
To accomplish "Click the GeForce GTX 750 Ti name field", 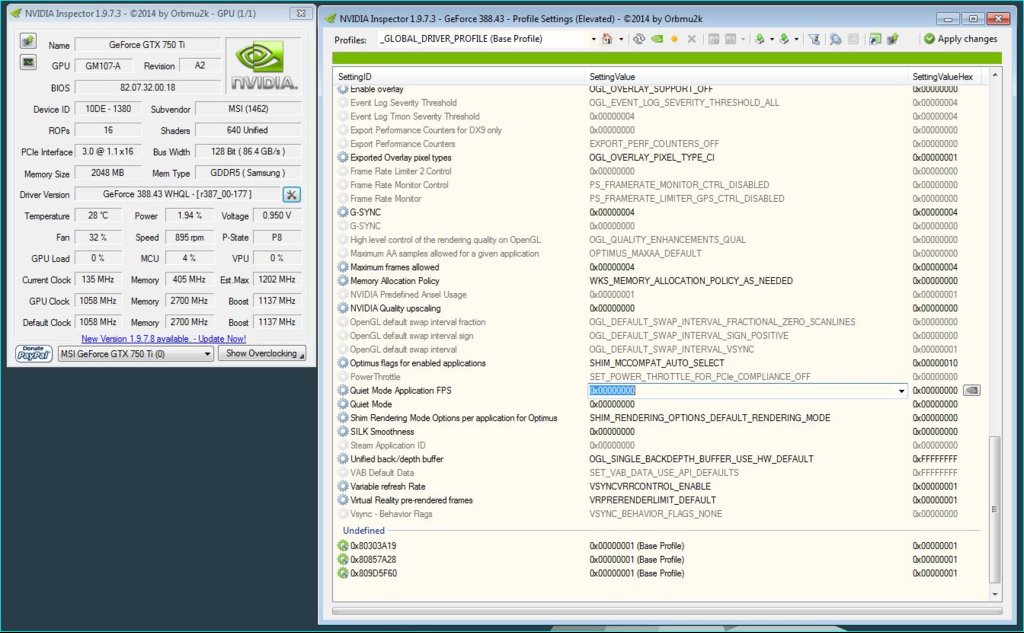I will click(148, 44).
